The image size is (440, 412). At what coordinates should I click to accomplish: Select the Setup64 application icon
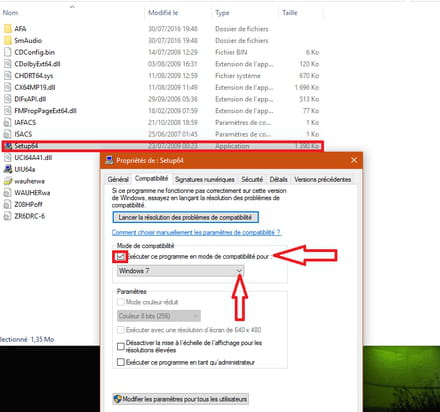(8, 146)
